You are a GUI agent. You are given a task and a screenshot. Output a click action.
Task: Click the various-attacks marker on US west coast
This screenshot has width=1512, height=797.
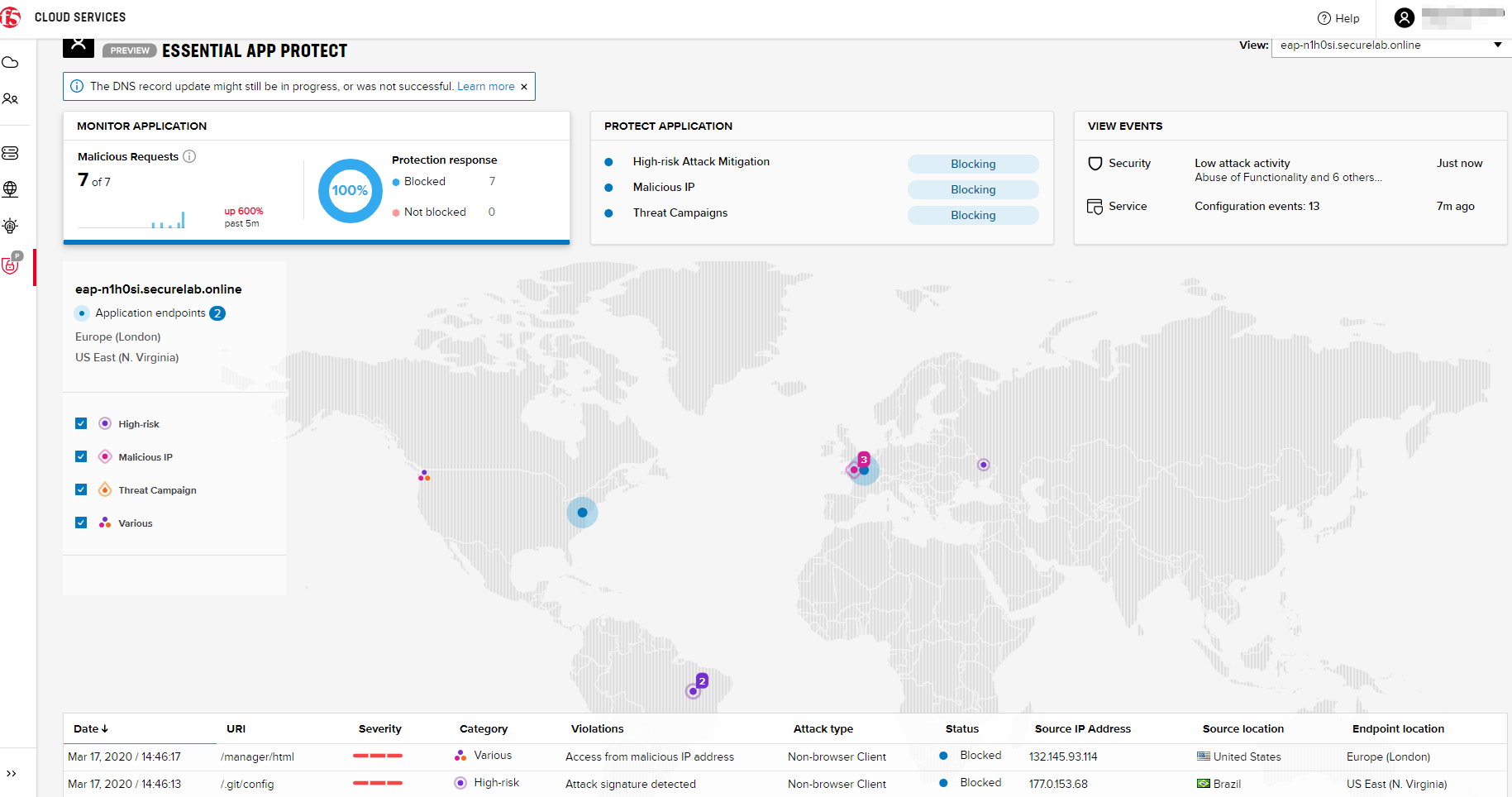[x=424, y=475]
